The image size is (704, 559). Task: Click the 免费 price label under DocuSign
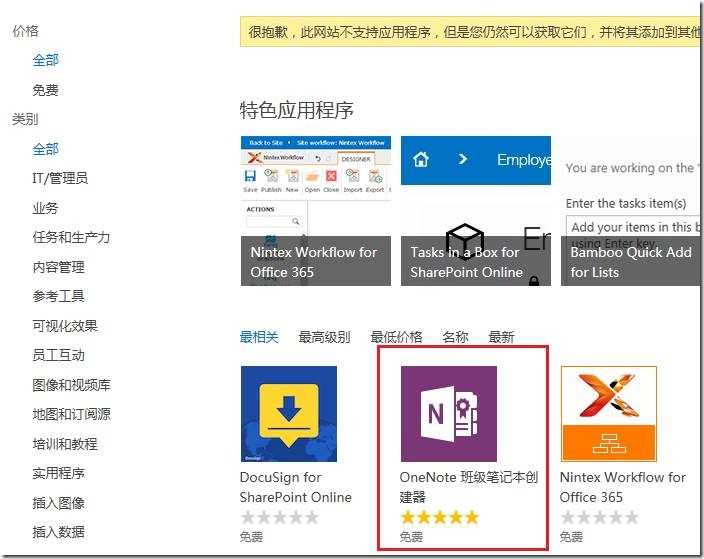click(x=251, y=537)
